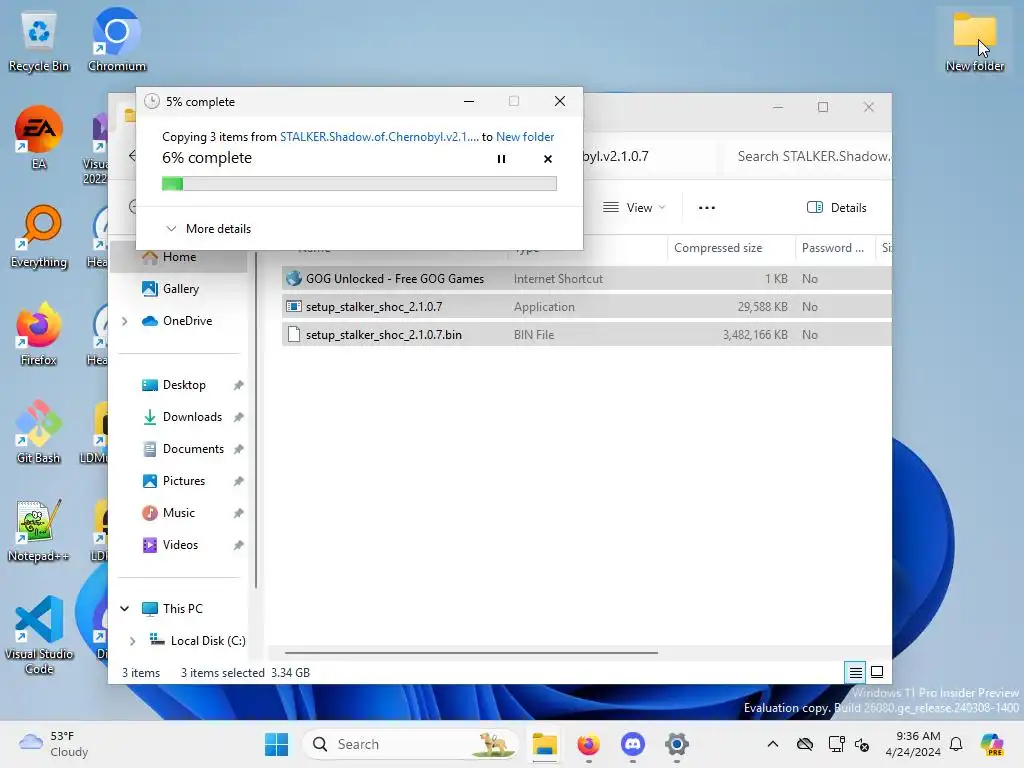The width and height of the screenshot is (1024, 768).
Task: Expand the OneDrive tree node
Action: [125, 321]
